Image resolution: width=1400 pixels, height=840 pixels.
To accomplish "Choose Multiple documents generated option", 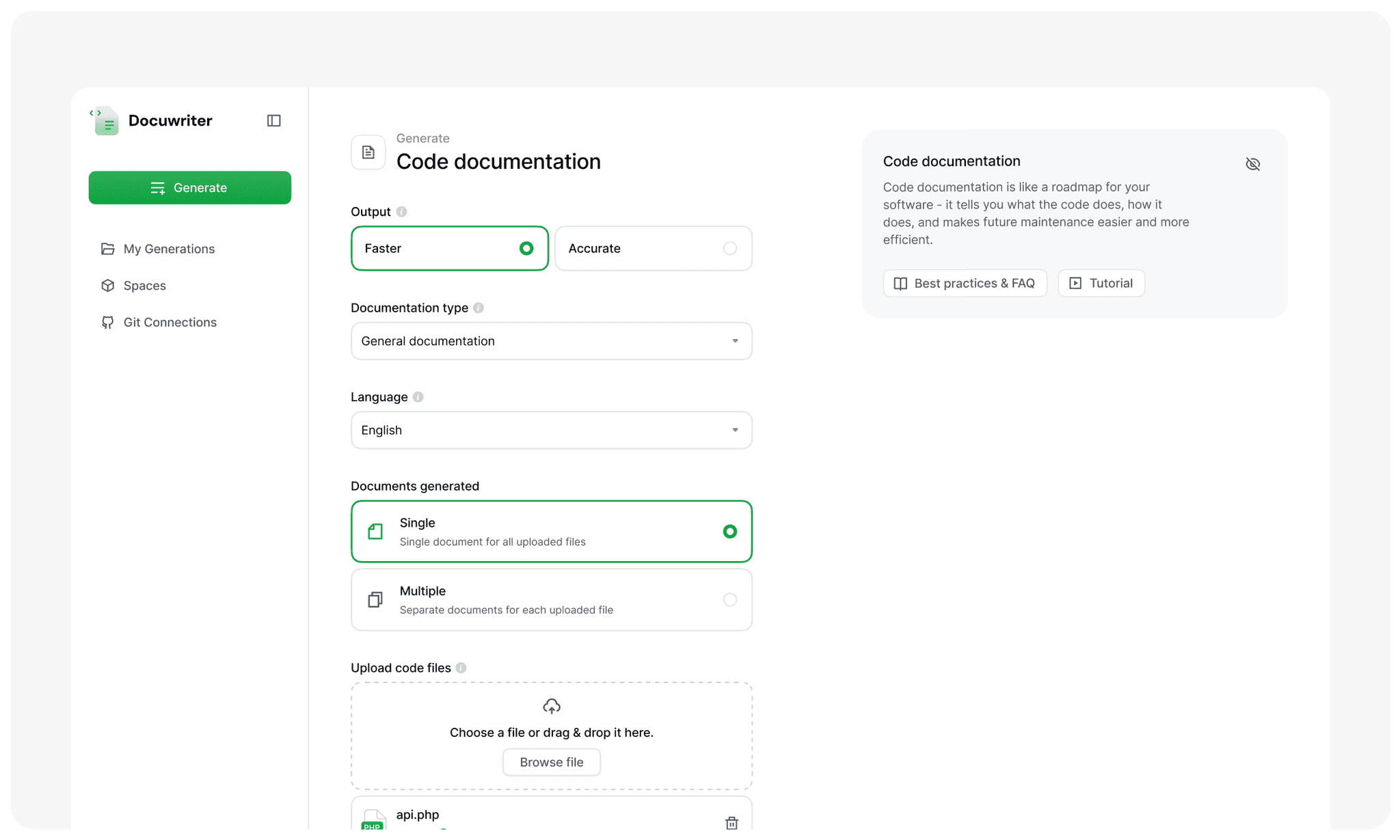I will [551, 599].
